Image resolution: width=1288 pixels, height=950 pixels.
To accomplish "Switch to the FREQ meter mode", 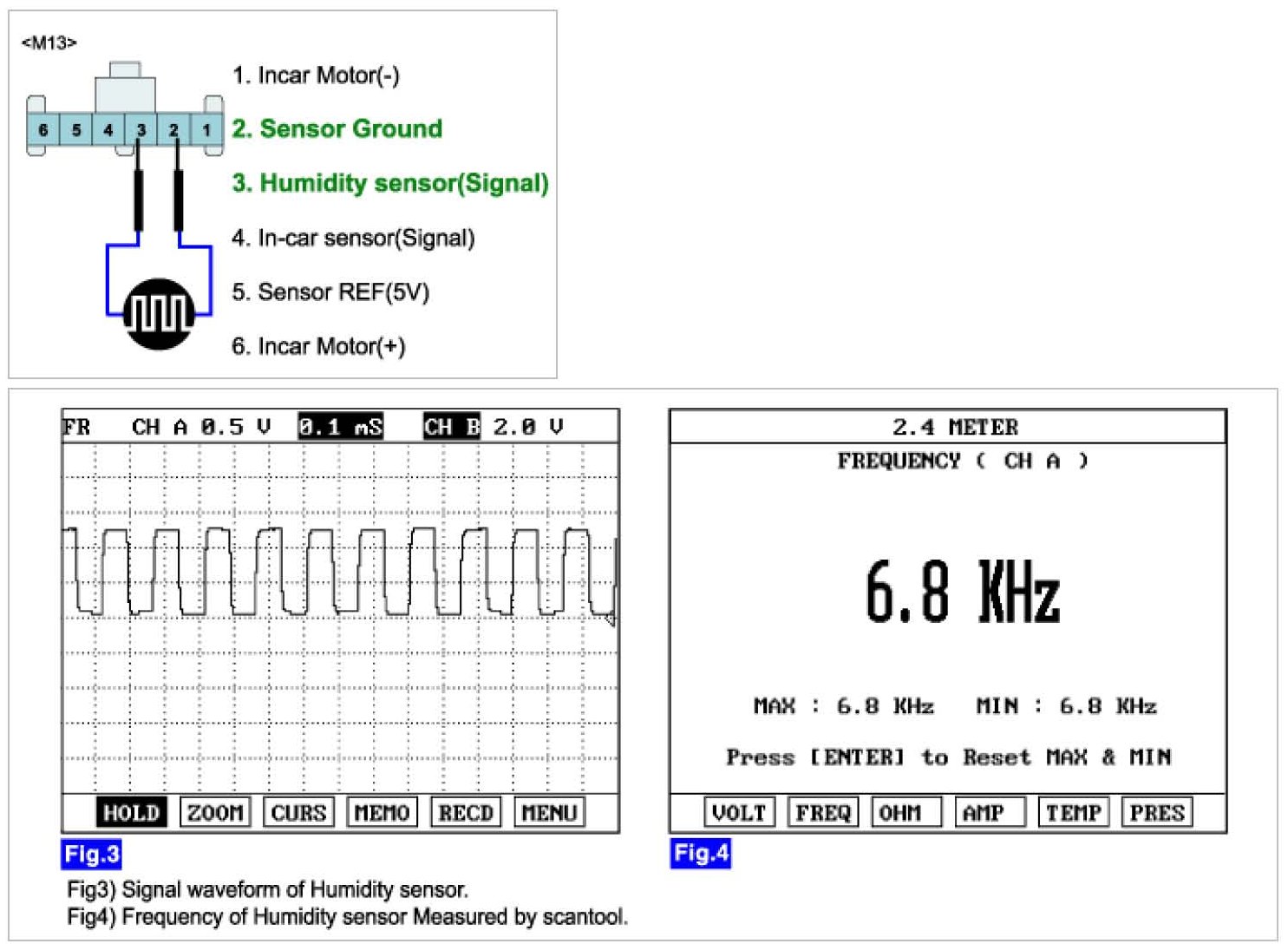I will pyautogui.click(x=823, y=813).
